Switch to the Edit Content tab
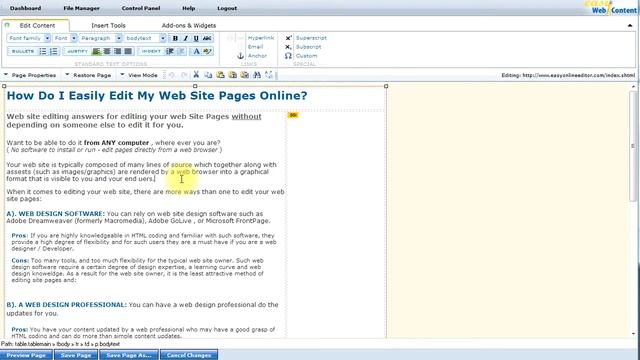Screen dimensions: 640x360 [37, 25]
